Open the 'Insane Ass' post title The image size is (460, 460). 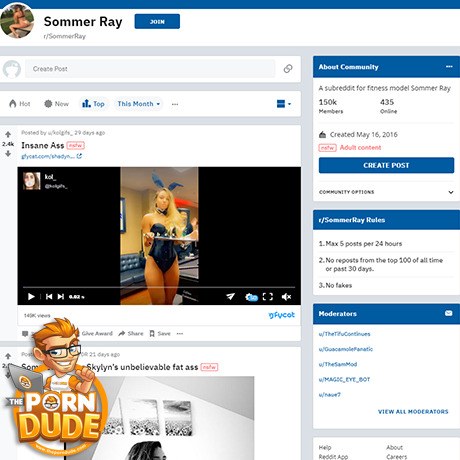43,145
